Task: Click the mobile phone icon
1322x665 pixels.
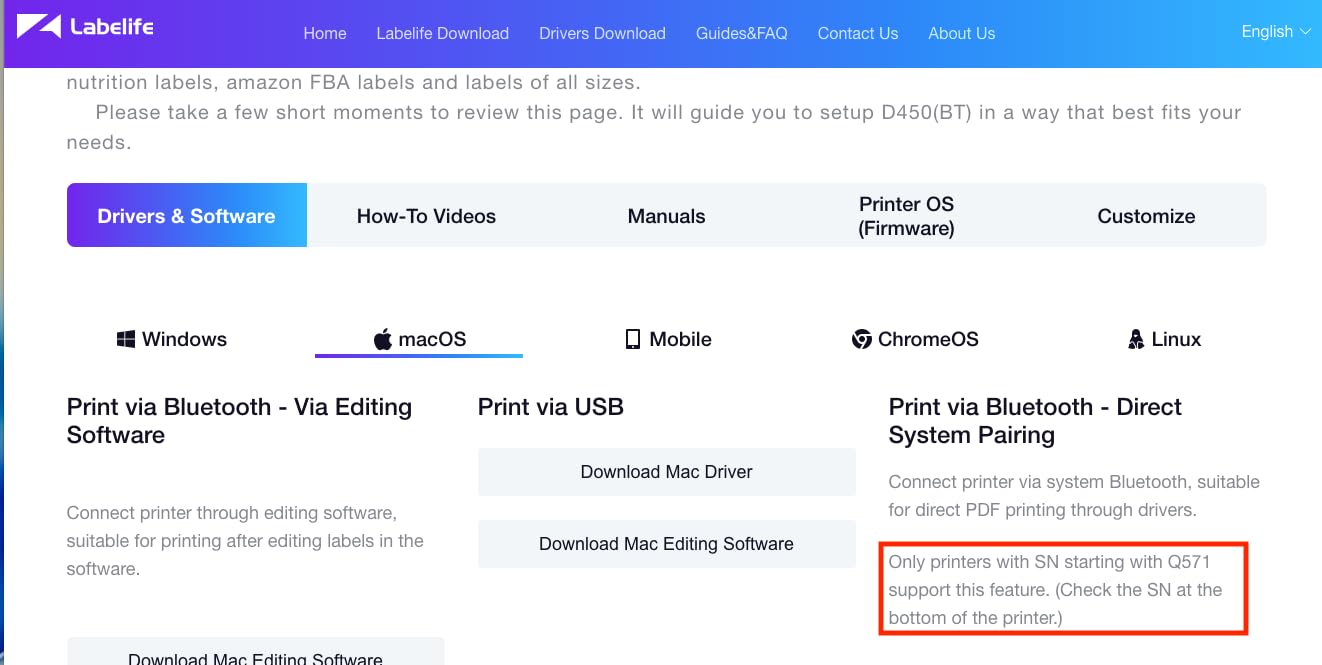Action: click(x=632, y=340)
